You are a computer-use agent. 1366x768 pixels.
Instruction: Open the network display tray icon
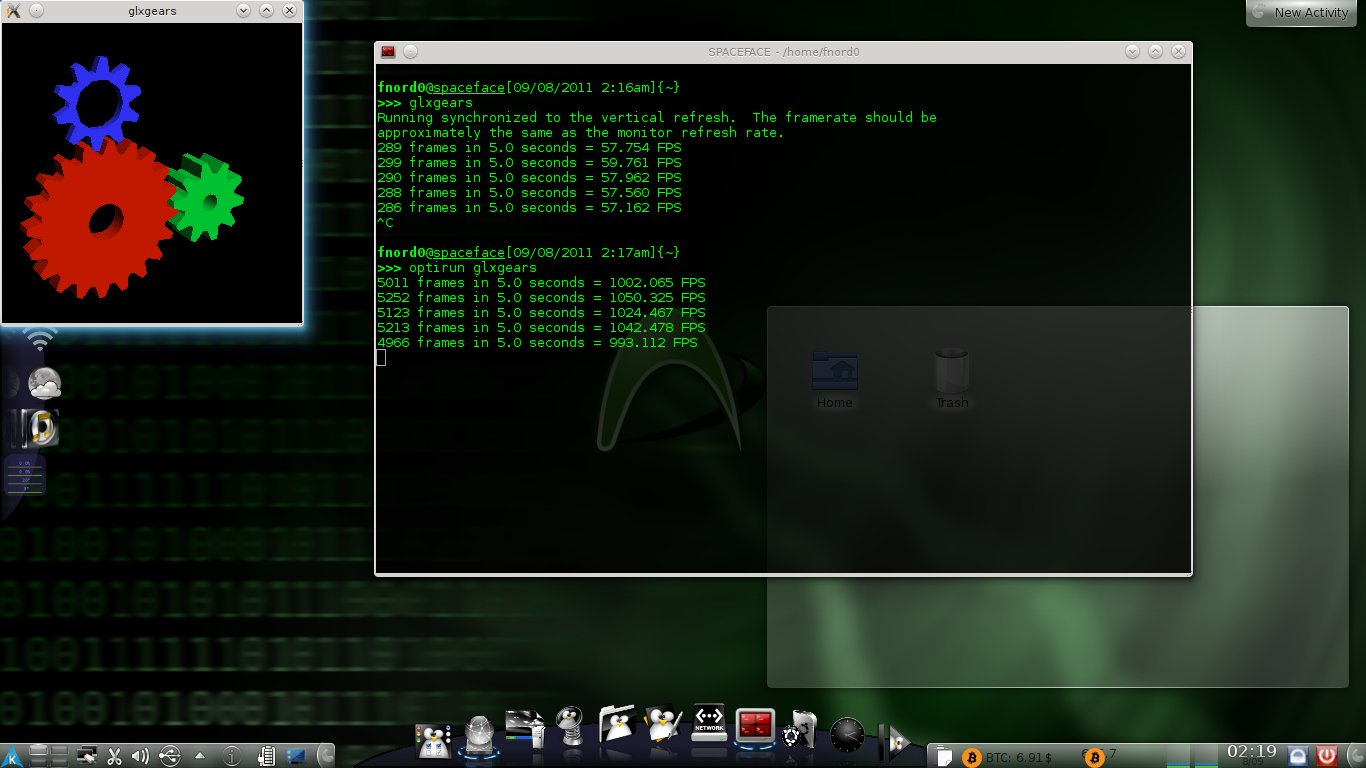(87, 755)
